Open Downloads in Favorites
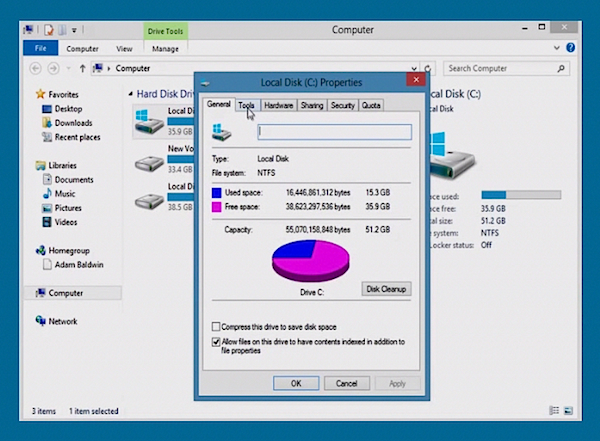 click(73, 123)
